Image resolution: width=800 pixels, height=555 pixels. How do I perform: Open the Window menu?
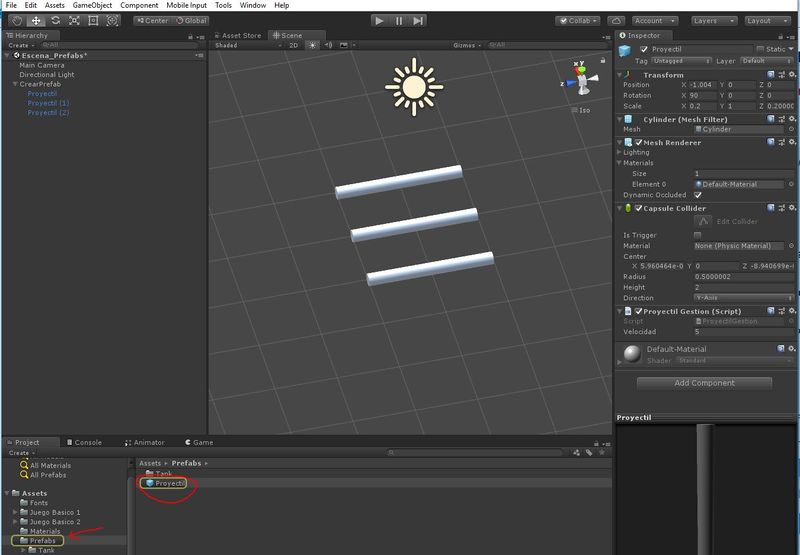point(253,5)
